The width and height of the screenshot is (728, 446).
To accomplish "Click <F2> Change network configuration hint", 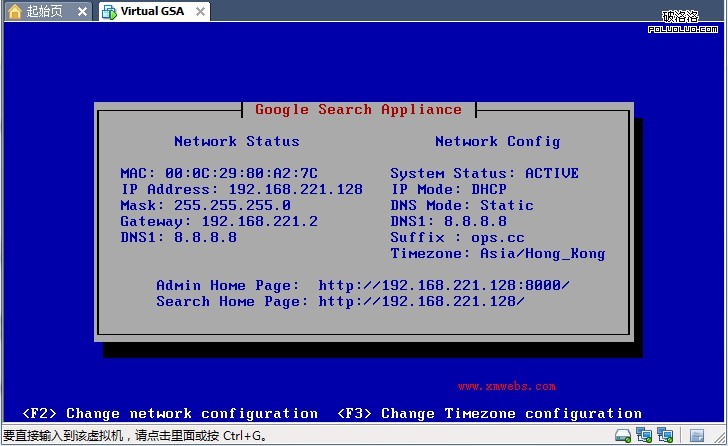I will point(170,414).
